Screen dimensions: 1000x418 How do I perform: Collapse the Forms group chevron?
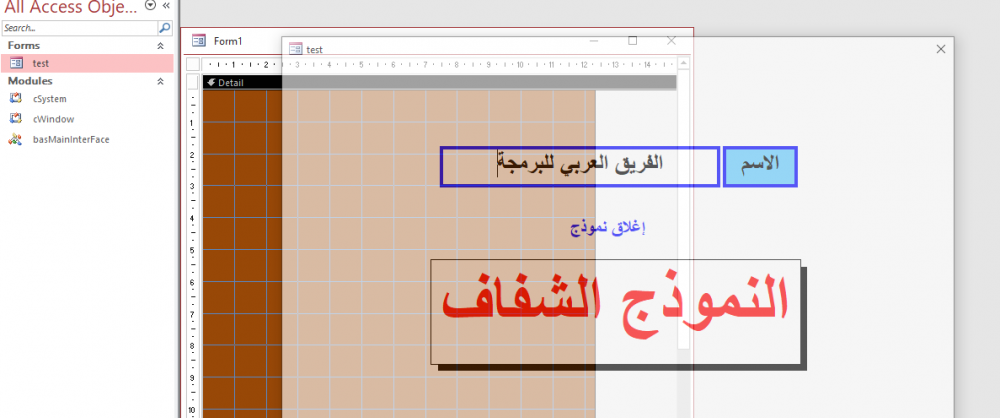pyautogui.click(x=161, y=46)
